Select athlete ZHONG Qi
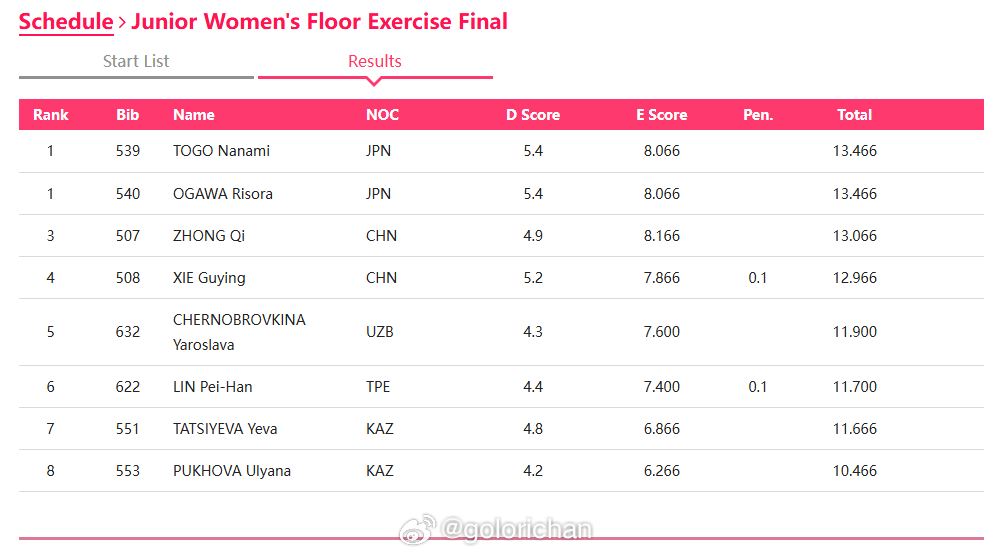The height and width of the screenshot is (555, 993). click(x=209, y=236)
